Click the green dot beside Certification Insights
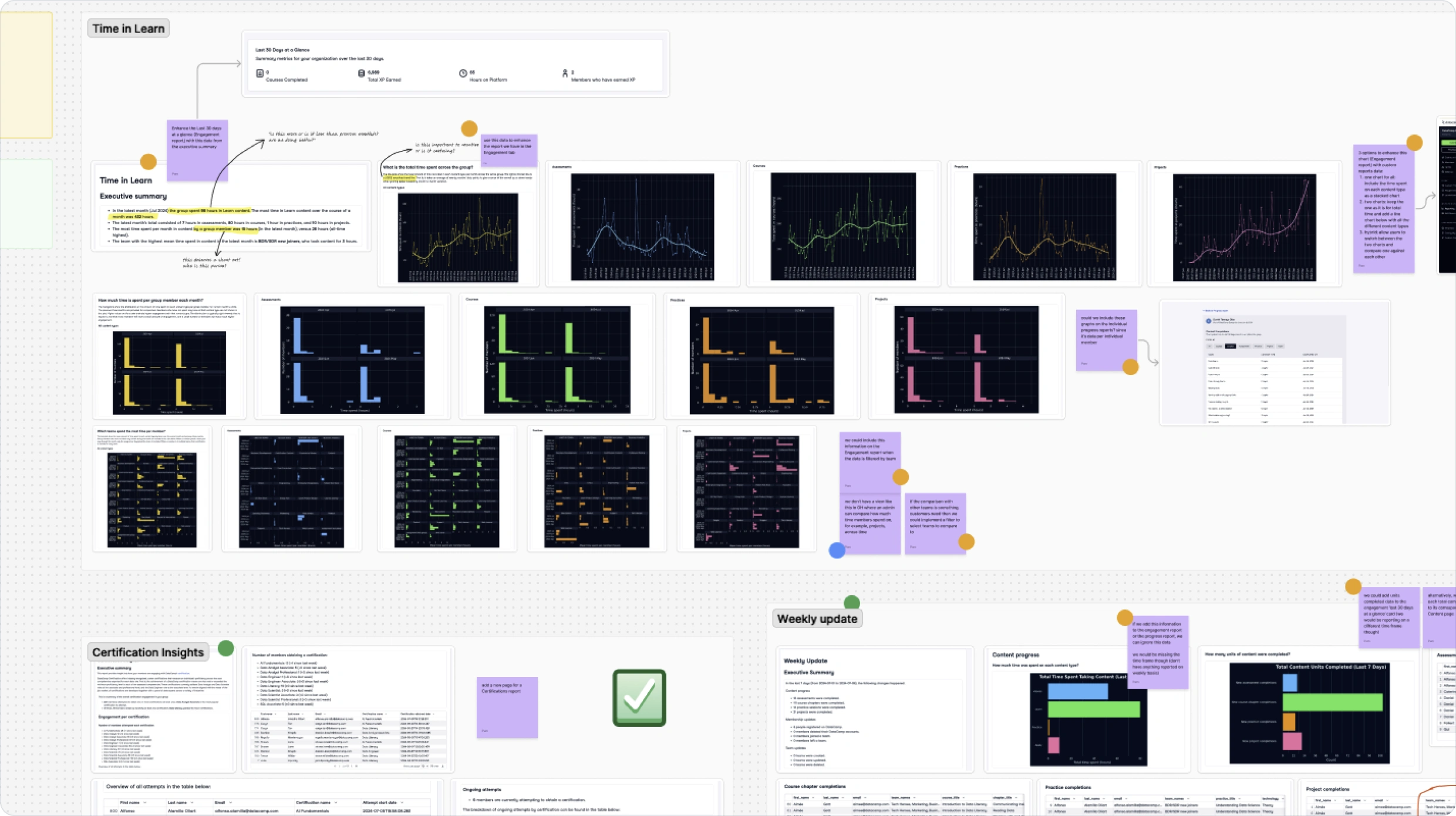 click(226, 648)
